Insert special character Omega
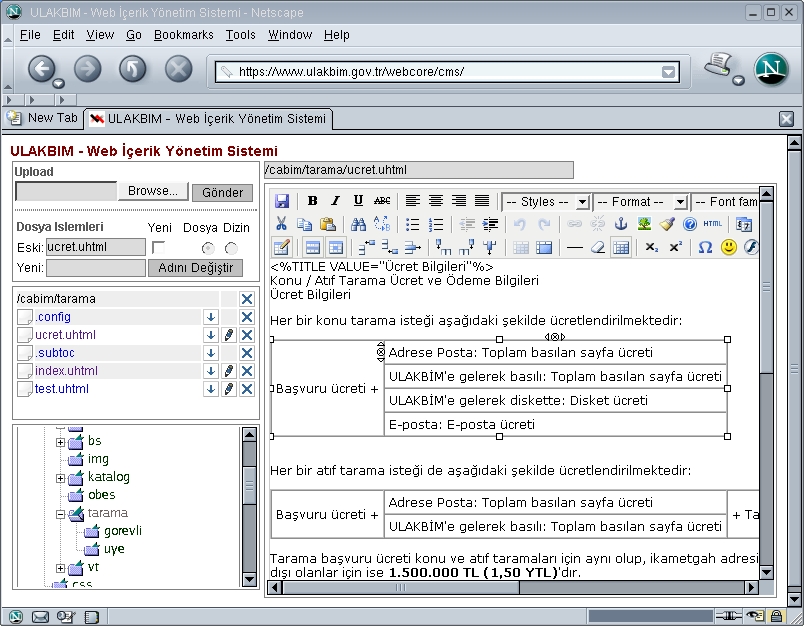This screenshot has width=804, height=626. (706, 248)
